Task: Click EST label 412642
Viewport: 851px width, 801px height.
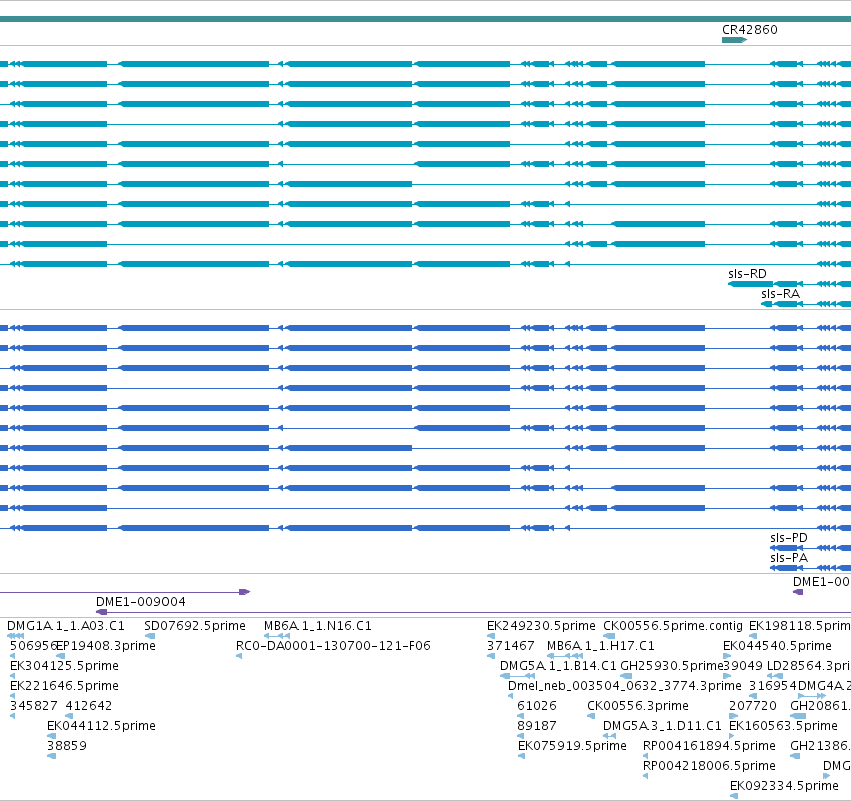Action: coord(88,706)
